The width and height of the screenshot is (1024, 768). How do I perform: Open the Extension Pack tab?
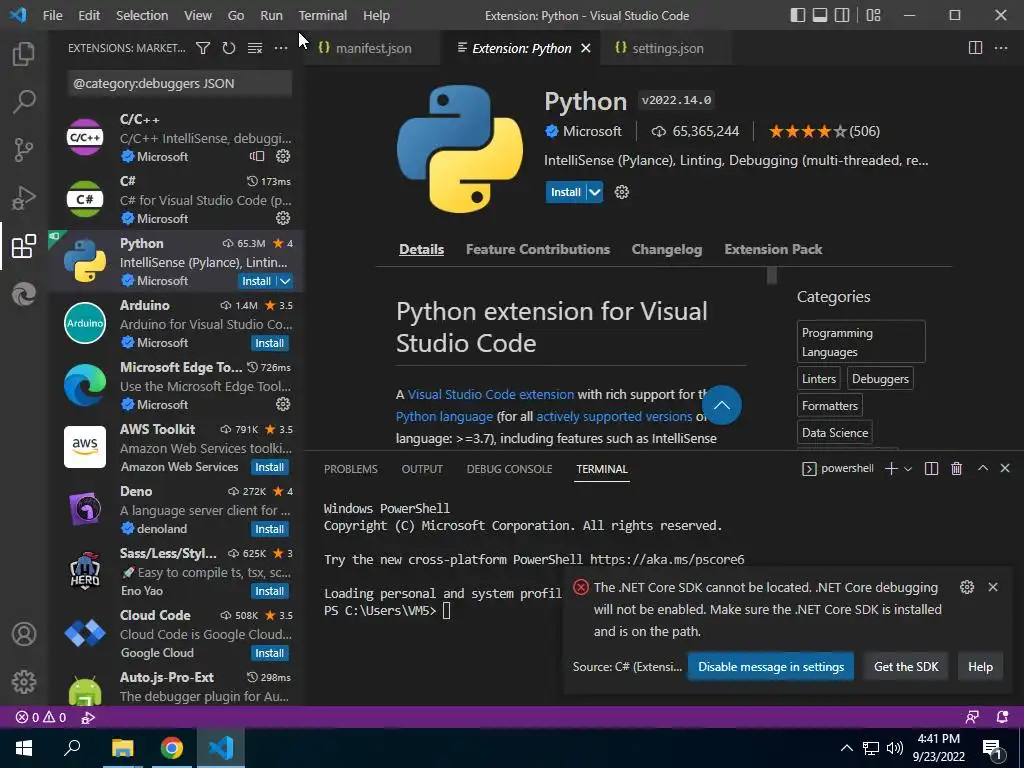coord(773,249)
